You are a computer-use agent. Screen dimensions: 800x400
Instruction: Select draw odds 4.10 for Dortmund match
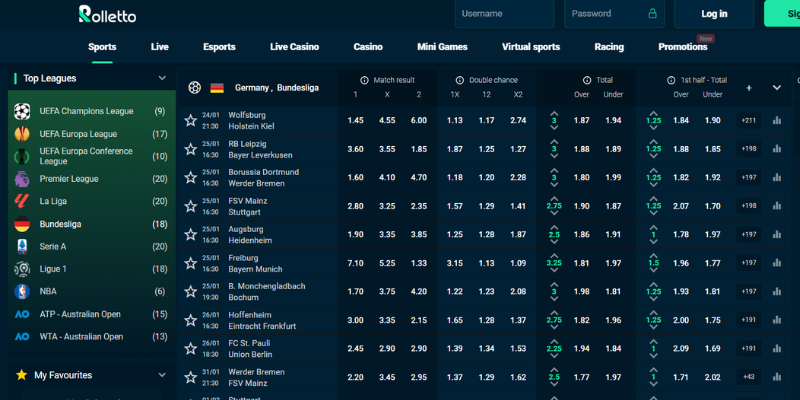point(387,178)
